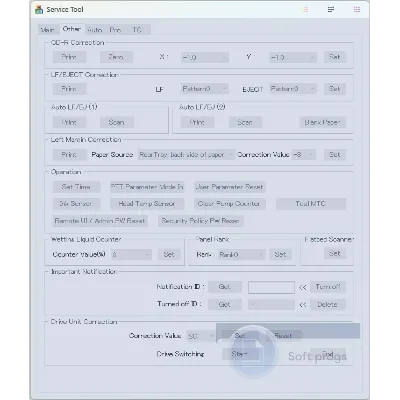This screenshot has height=400, width=400.
Task: Click Set in Left Margin Correction
Action: [x=335, y=155]
